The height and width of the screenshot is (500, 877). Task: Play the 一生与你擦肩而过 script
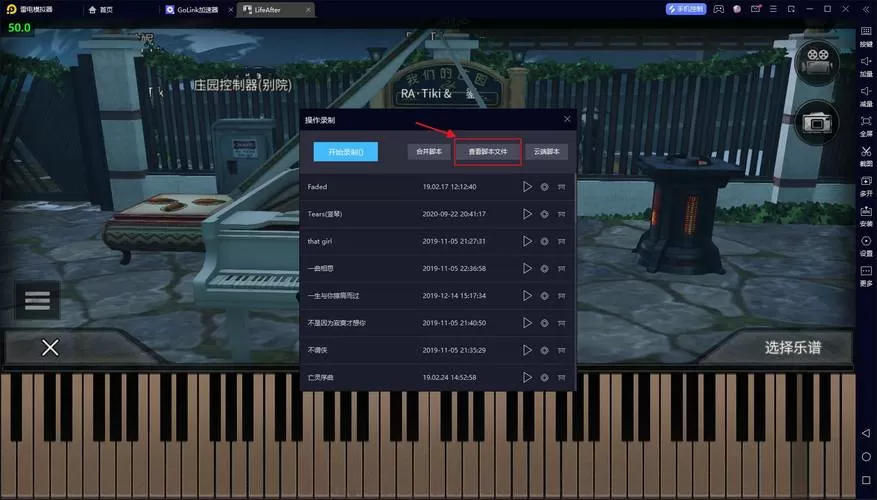[x=527, y=295]
